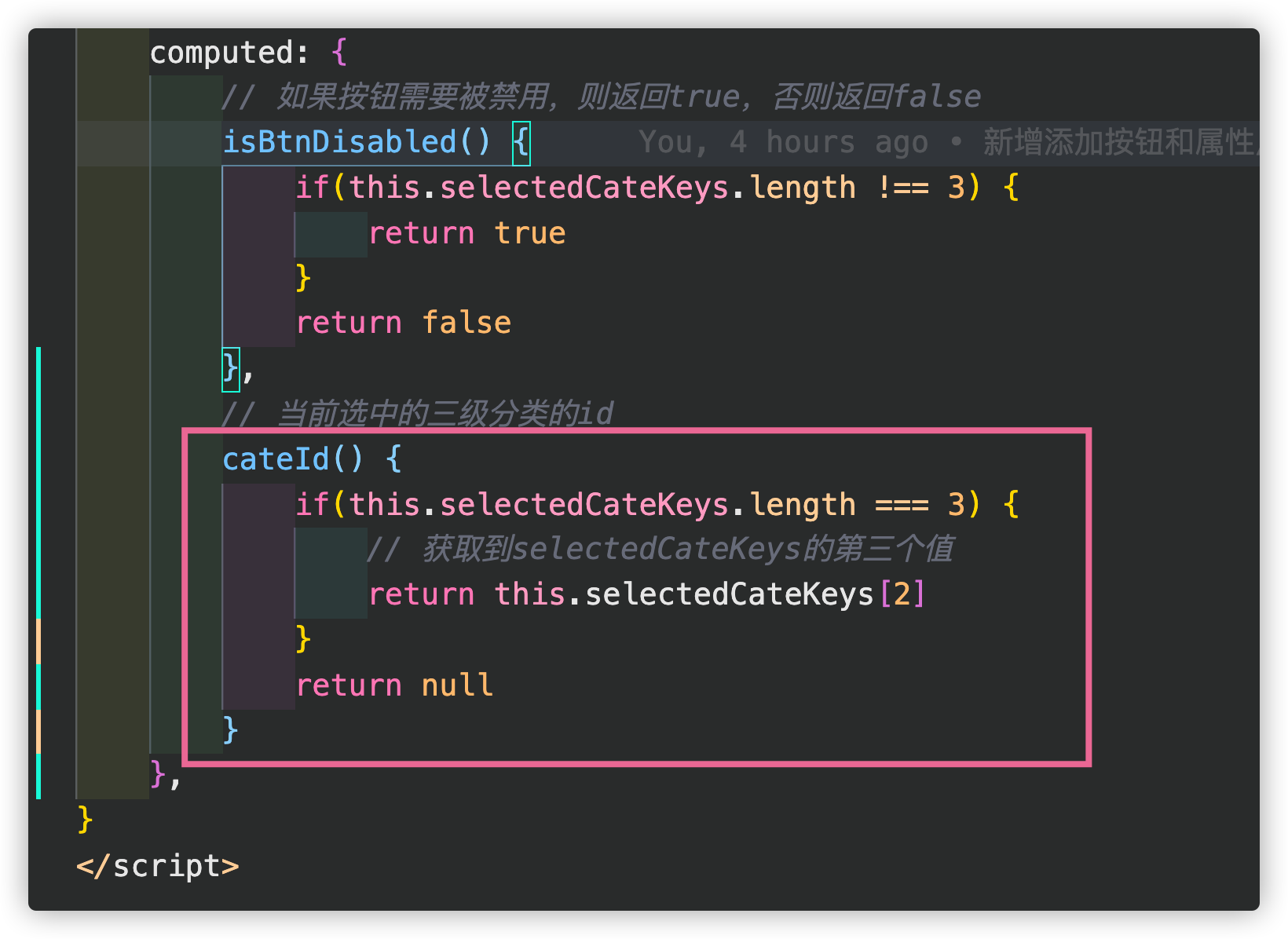
Task: Click the comment about current selected category id
Action: [x=416, y=413]
